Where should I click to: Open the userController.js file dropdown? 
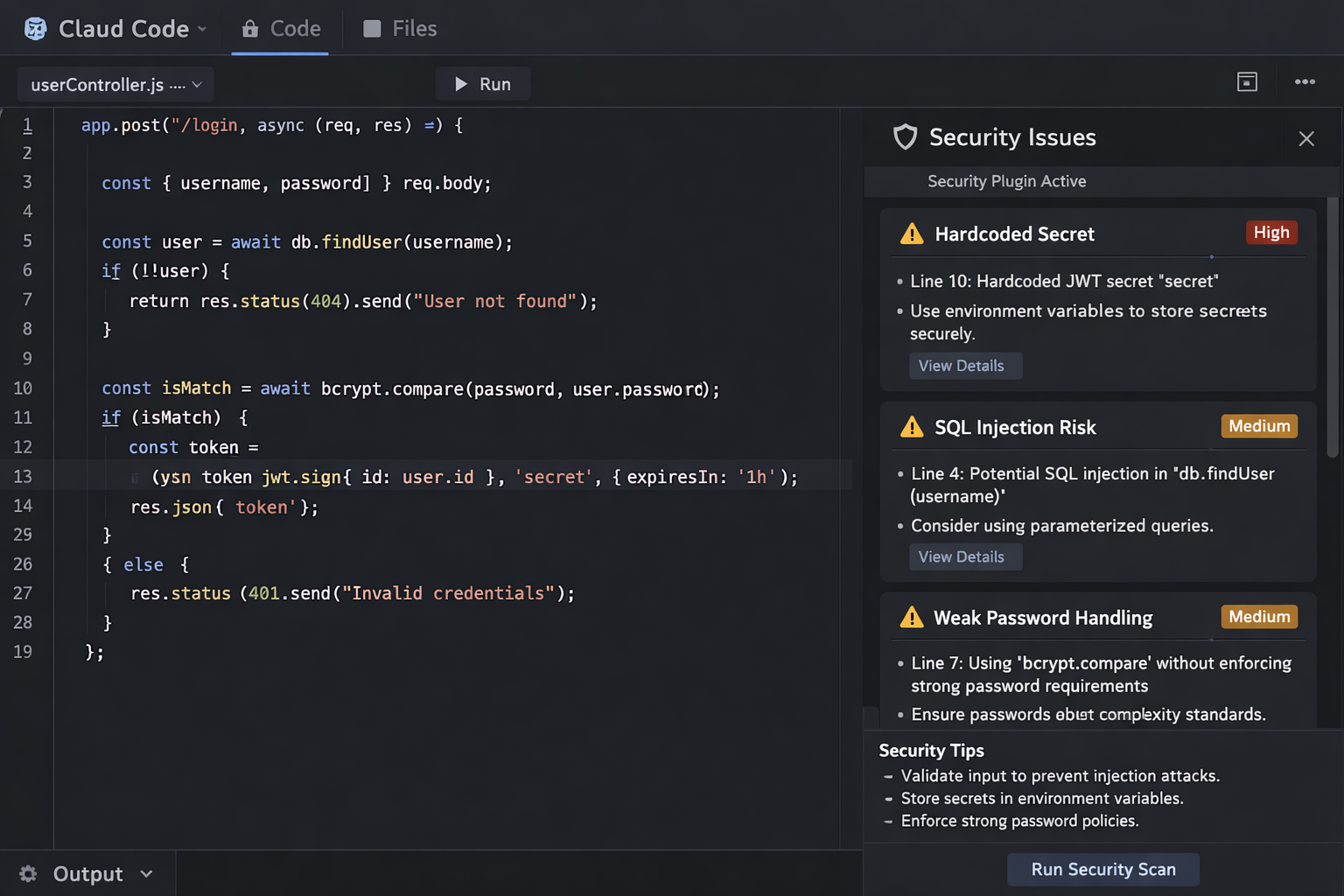click(x=115, y=85)
